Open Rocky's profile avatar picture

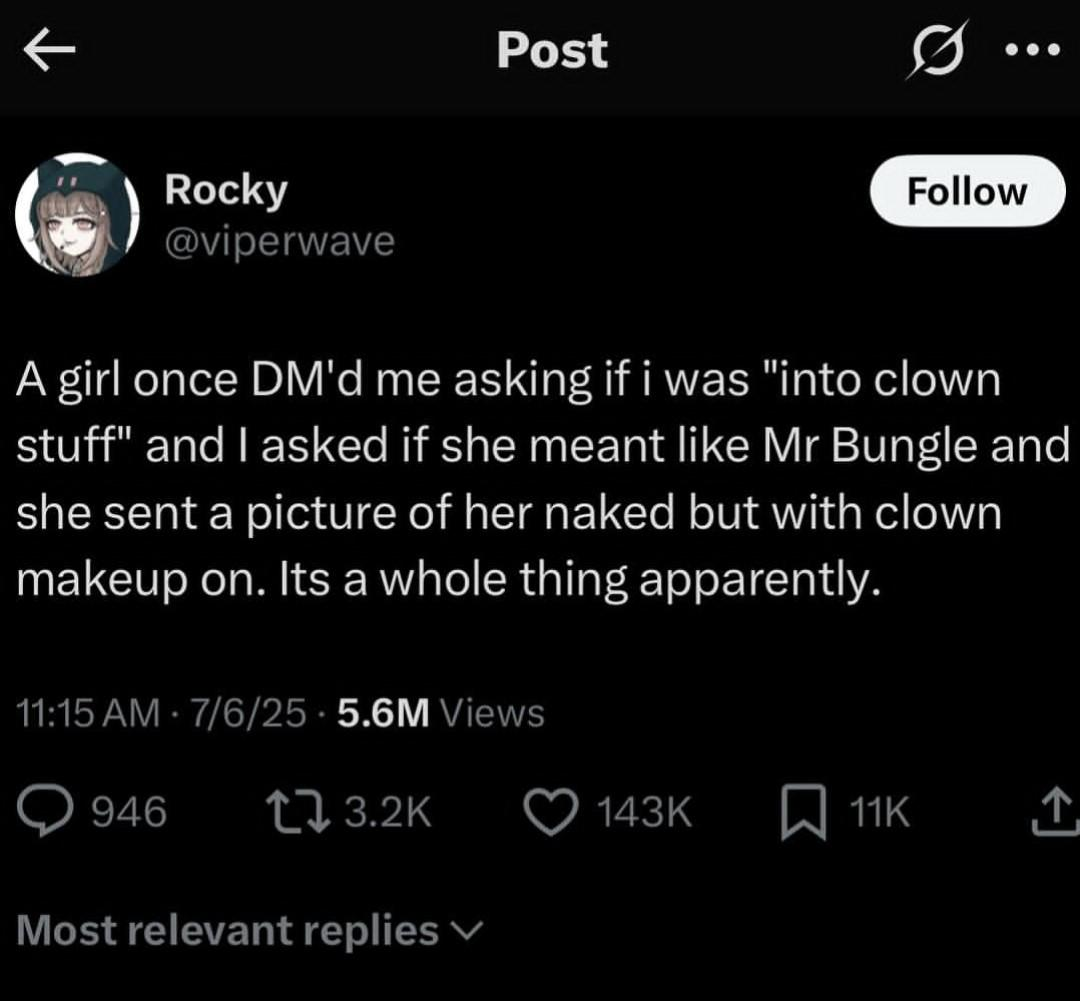[x=77, y=215]
